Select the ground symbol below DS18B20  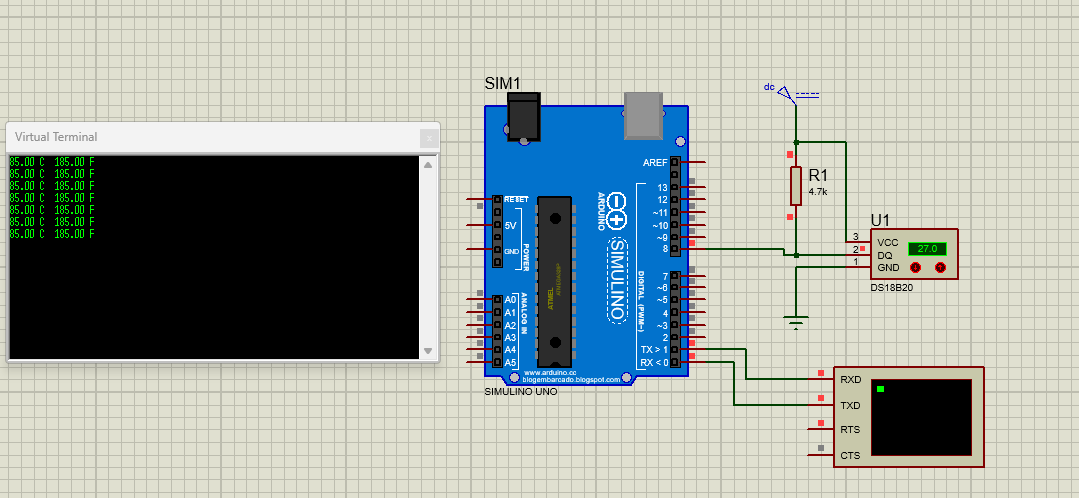[796, 322]
